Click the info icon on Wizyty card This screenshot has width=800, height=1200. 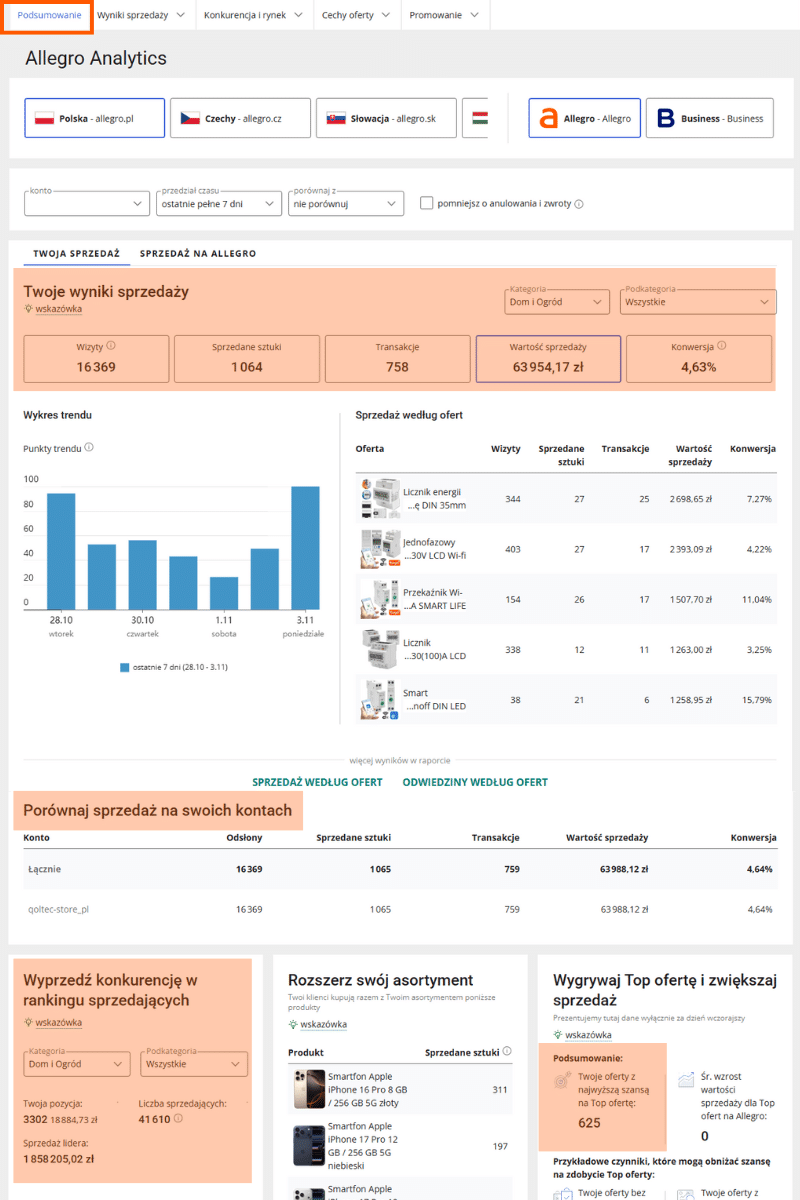[110, 347]
